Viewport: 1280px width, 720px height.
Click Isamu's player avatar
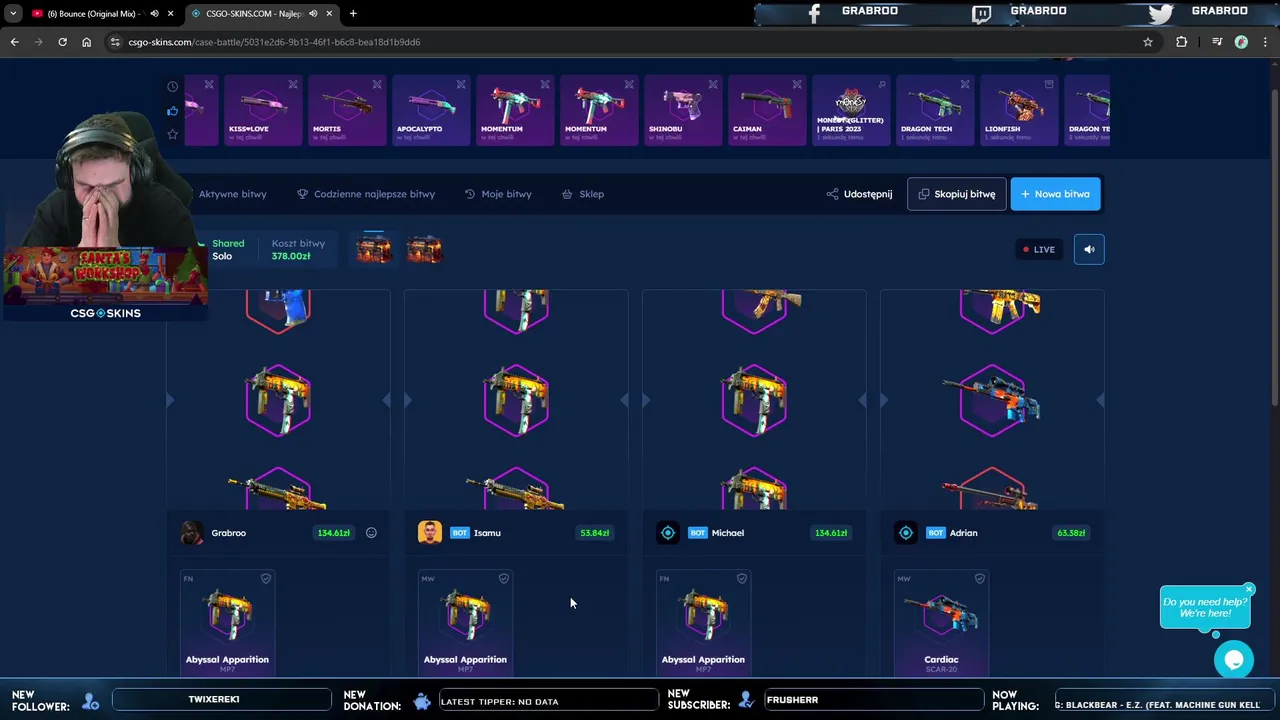click(x=430, y=533)
